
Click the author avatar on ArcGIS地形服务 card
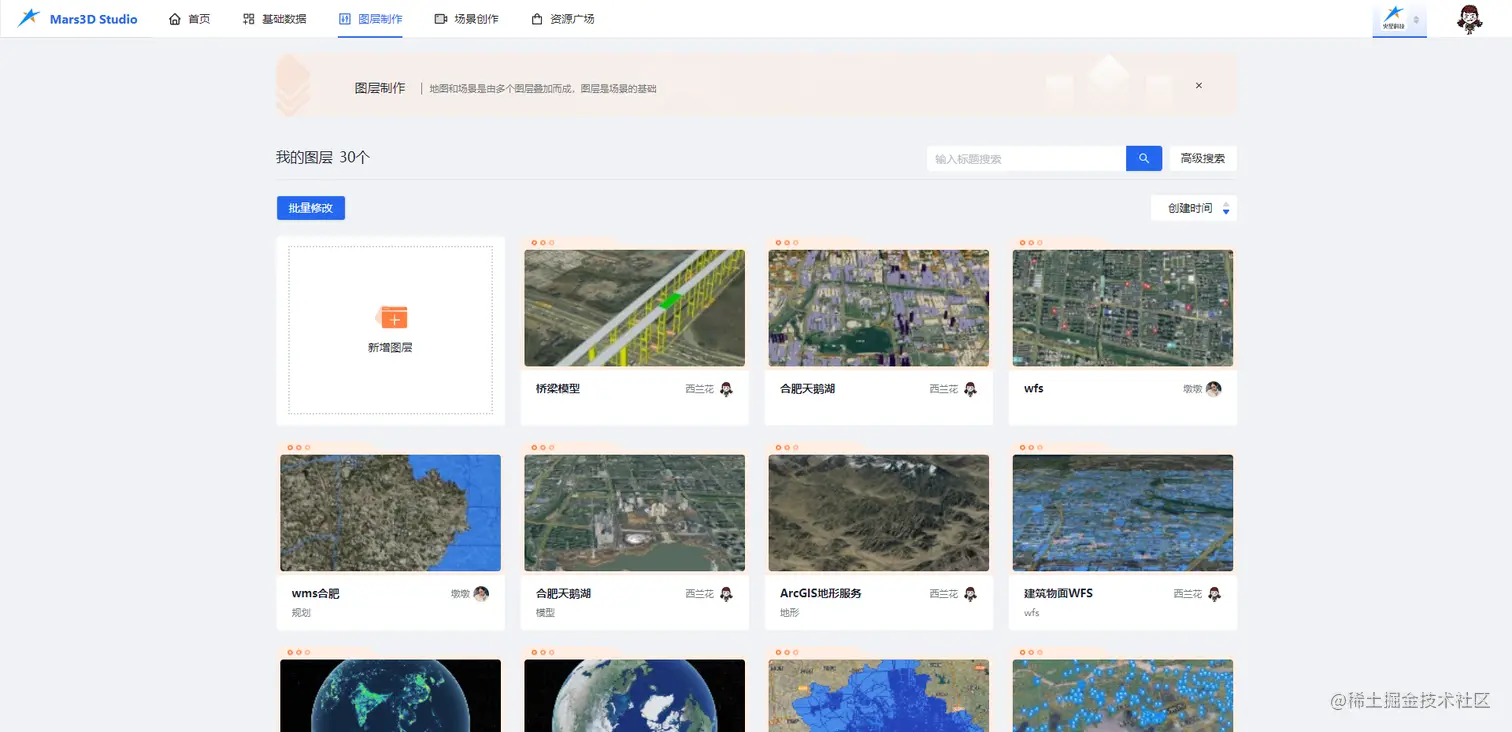coord(970,594)
